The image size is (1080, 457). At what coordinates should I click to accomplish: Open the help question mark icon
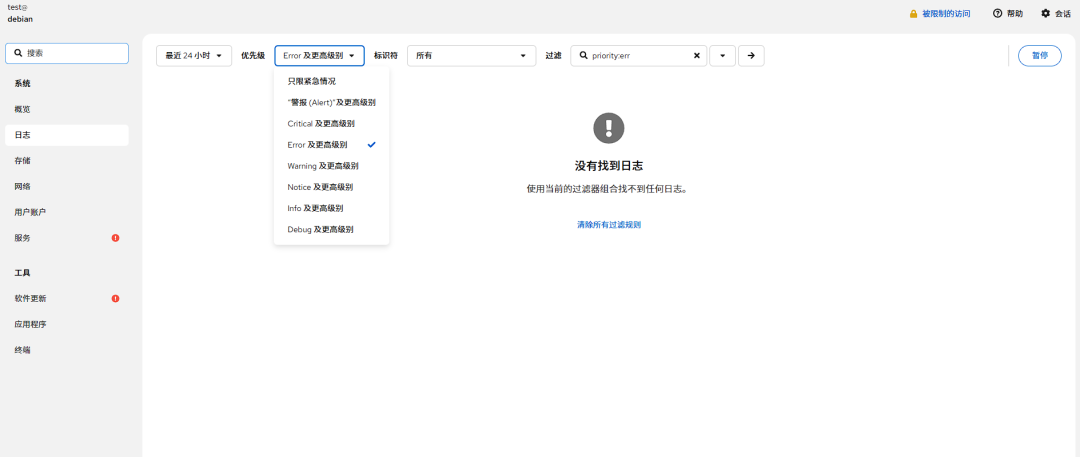point(997,13)
